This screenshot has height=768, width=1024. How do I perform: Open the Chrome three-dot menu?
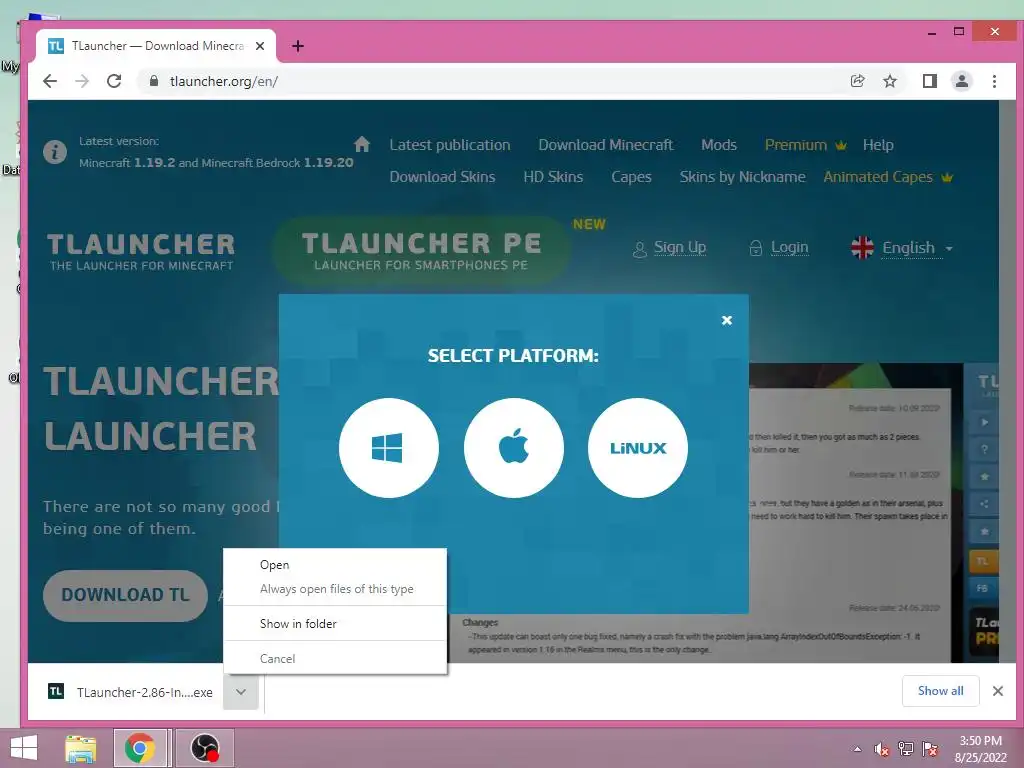(994, 81)
